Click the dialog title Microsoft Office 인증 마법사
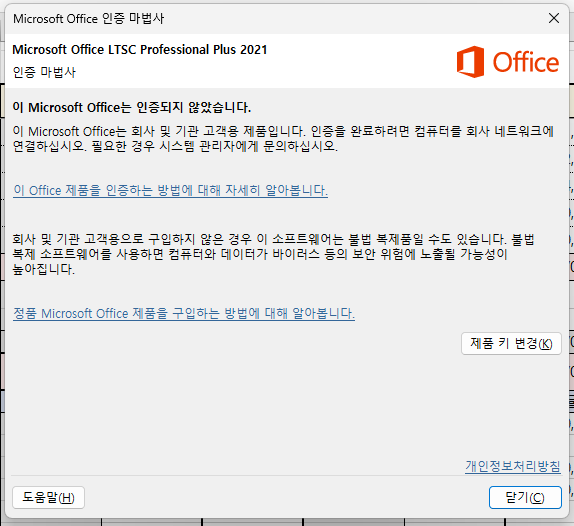This screenshot has width=574, height=526. tap(89, 18)
